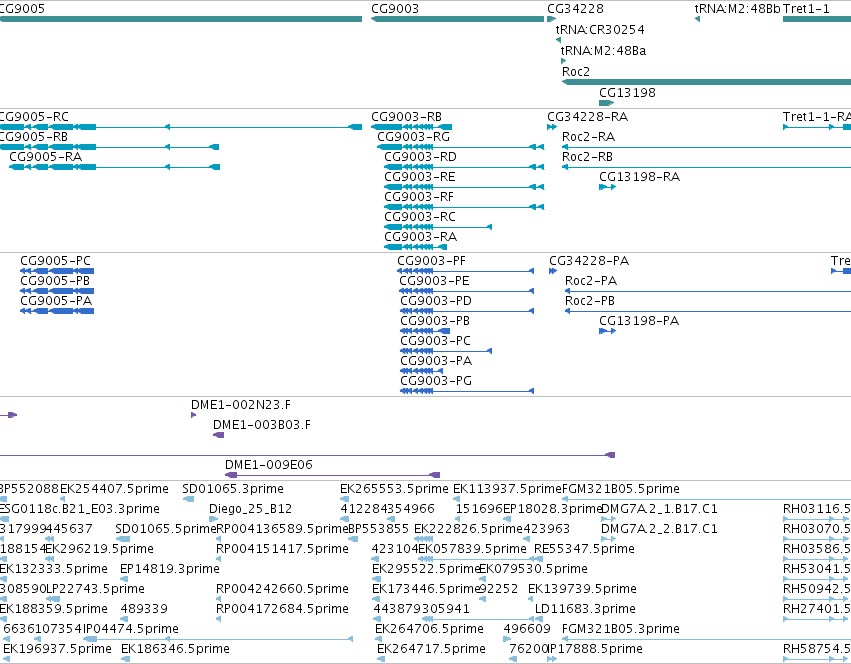Click the EK264717.5prime EST label
Image resolution: width=851 pixels, height=664 pixels.
(x=431, y=649)
